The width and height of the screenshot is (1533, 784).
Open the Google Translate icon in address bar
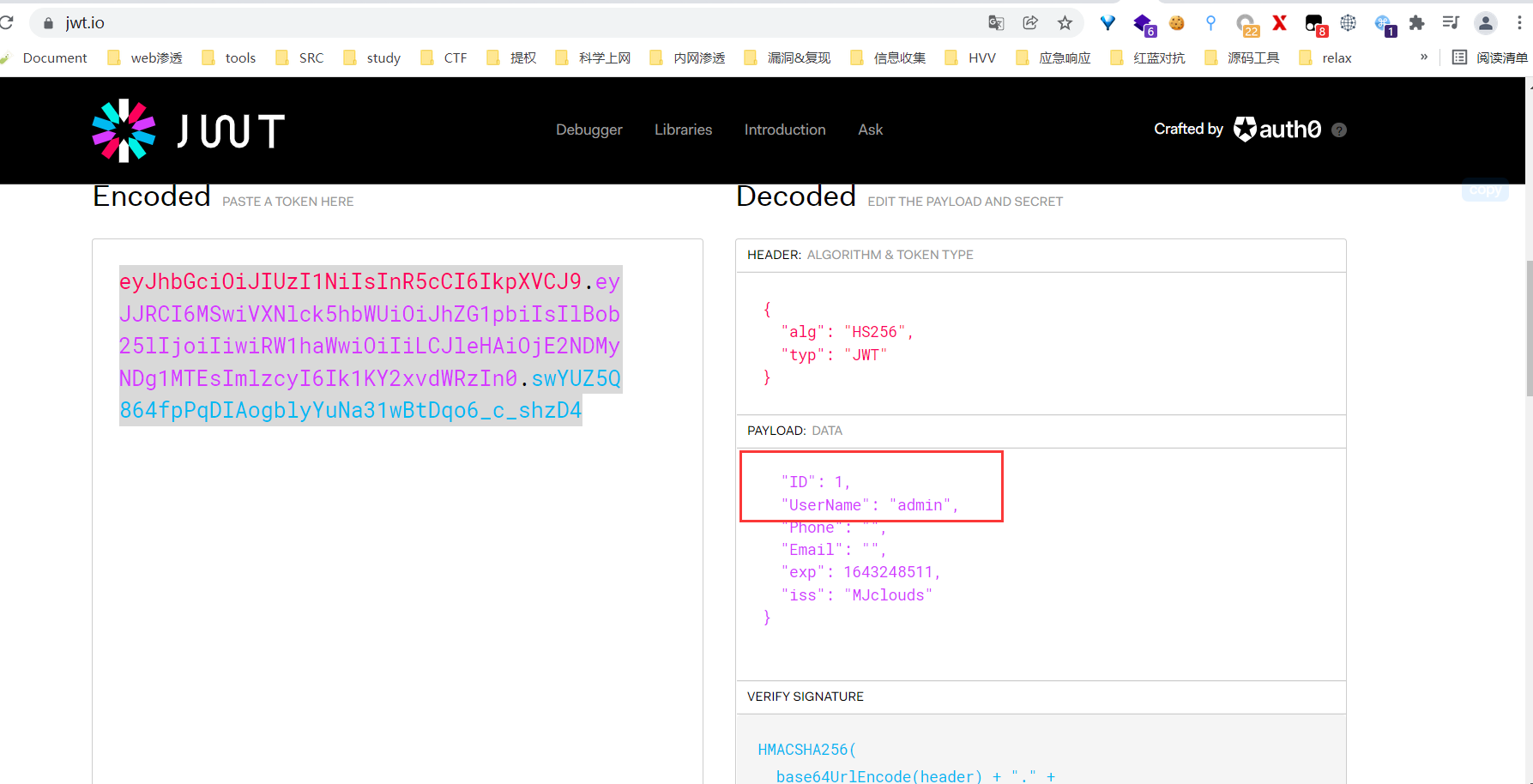pos(995,23)
